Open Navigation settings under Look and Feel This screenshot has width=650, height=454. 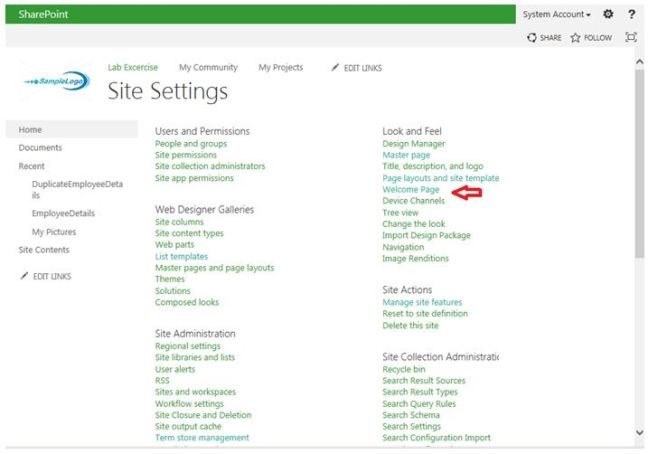coord(403,247)
